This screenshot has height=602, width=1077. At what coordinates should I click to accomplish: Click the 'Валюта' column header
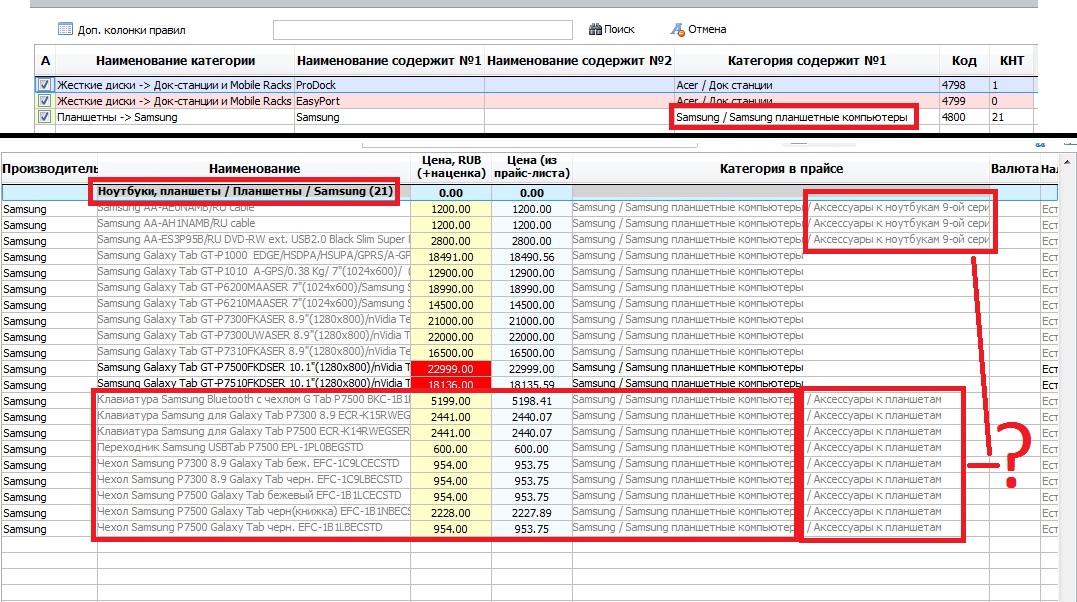tap(1014, 168)
